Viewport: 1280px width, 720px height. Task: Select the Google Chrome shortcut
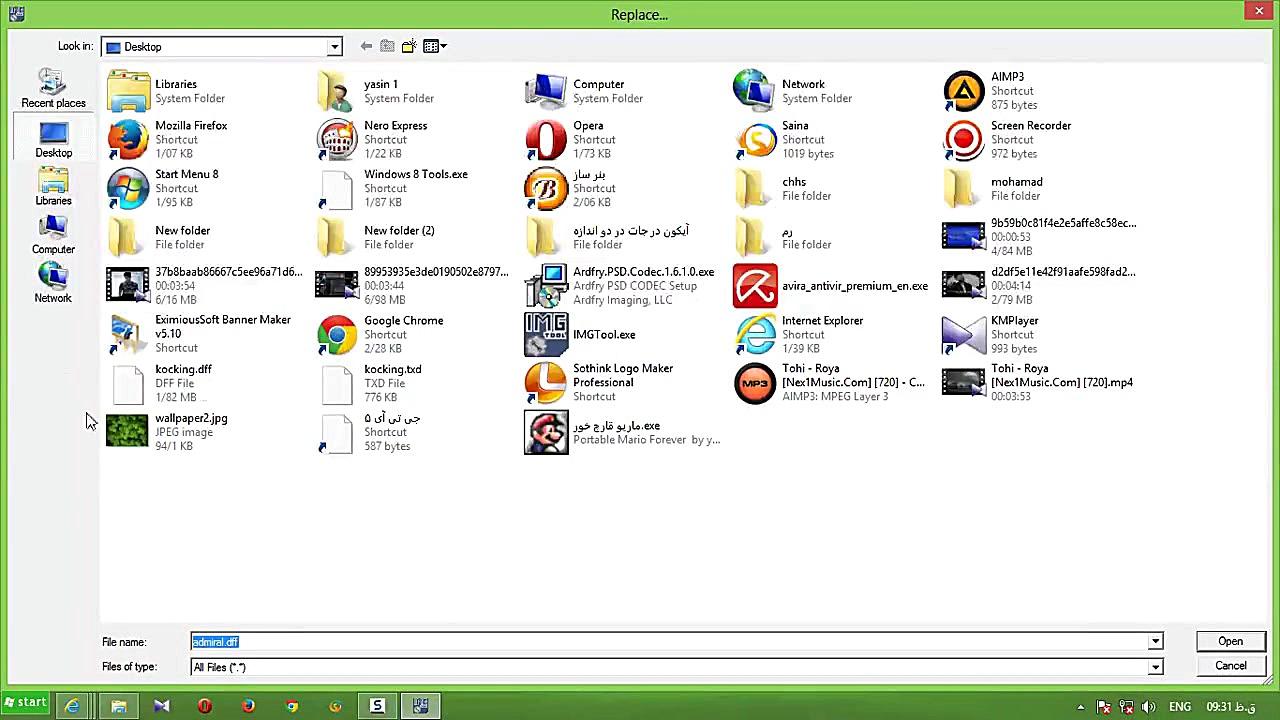tap(380, 334)
